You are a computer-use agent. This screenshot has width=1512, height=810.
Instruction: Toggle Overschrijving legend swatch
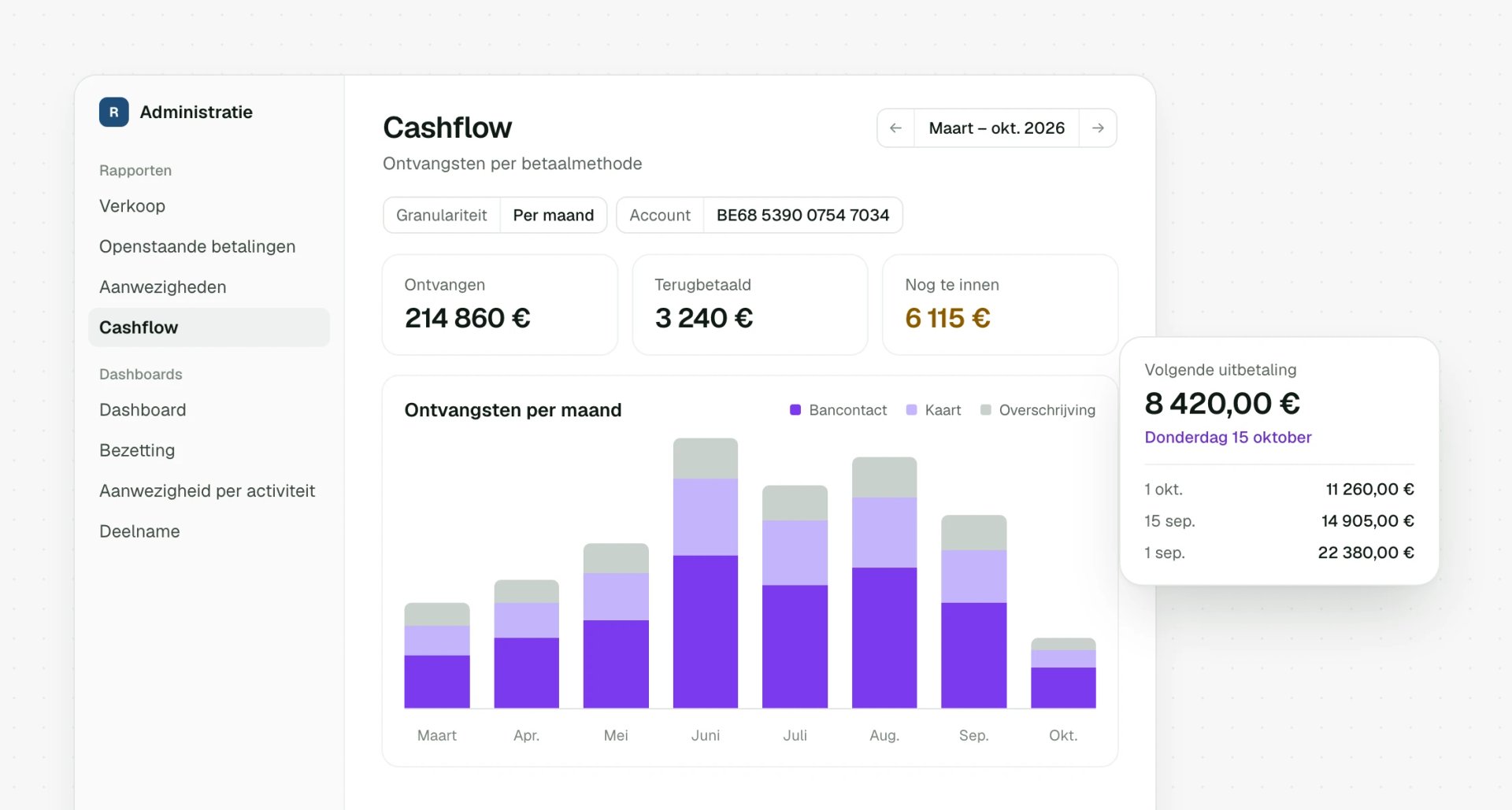pyautogui.click(x=986, y=410)
